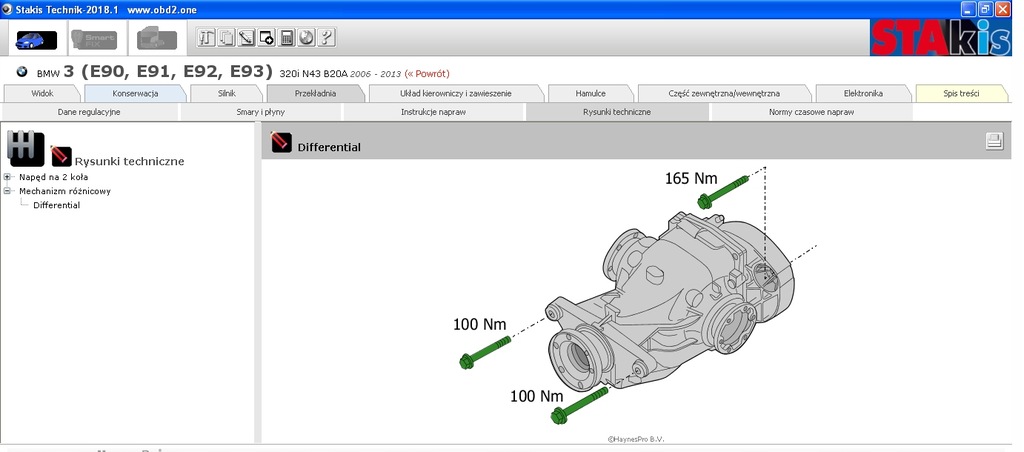
Task: Click the 320i N43 B20A engine text
Action: tap(313, 74)
